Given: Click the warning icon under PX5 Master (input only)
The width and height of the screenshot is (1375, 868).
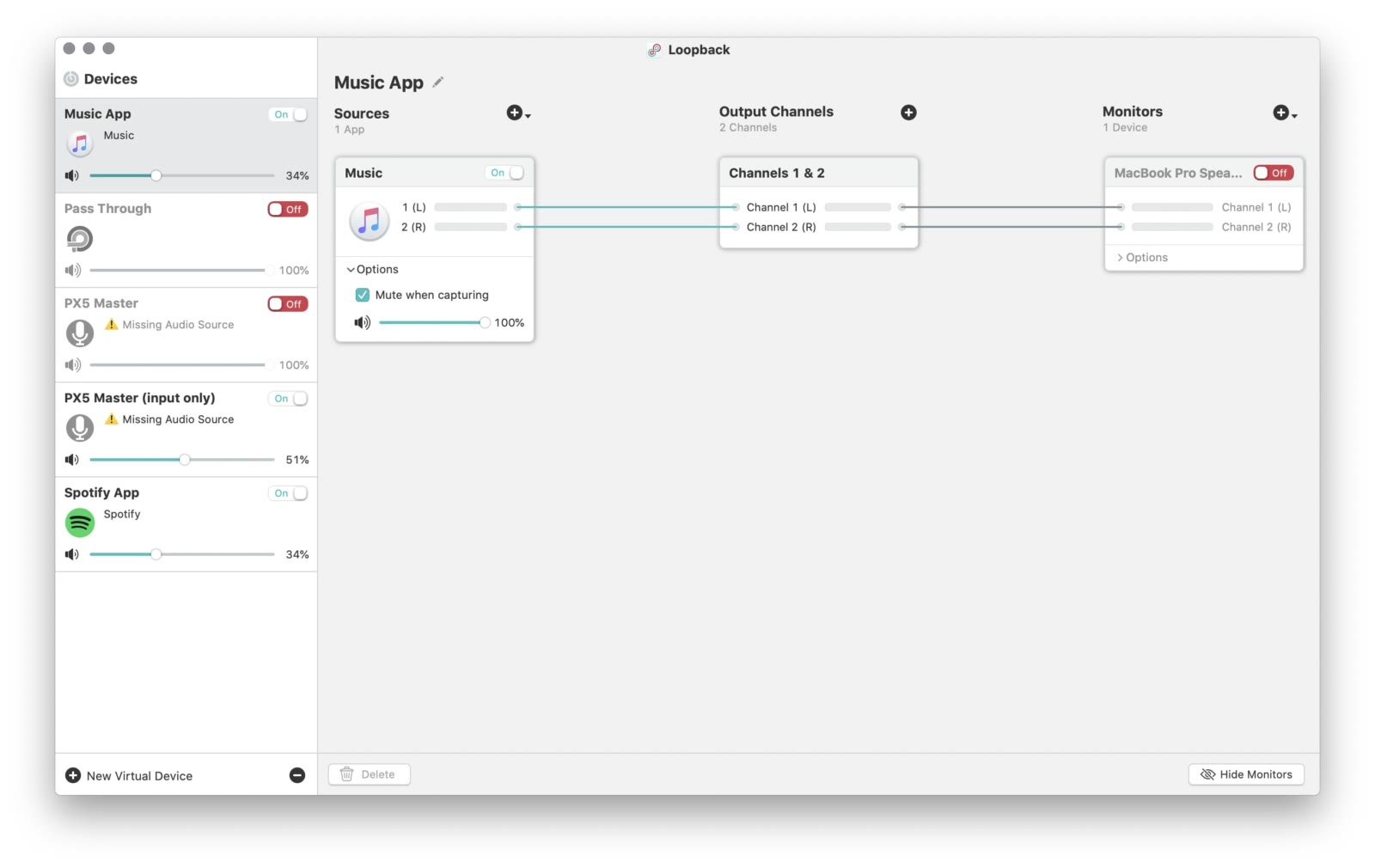Looking at the screenshot, I should 111,419.
